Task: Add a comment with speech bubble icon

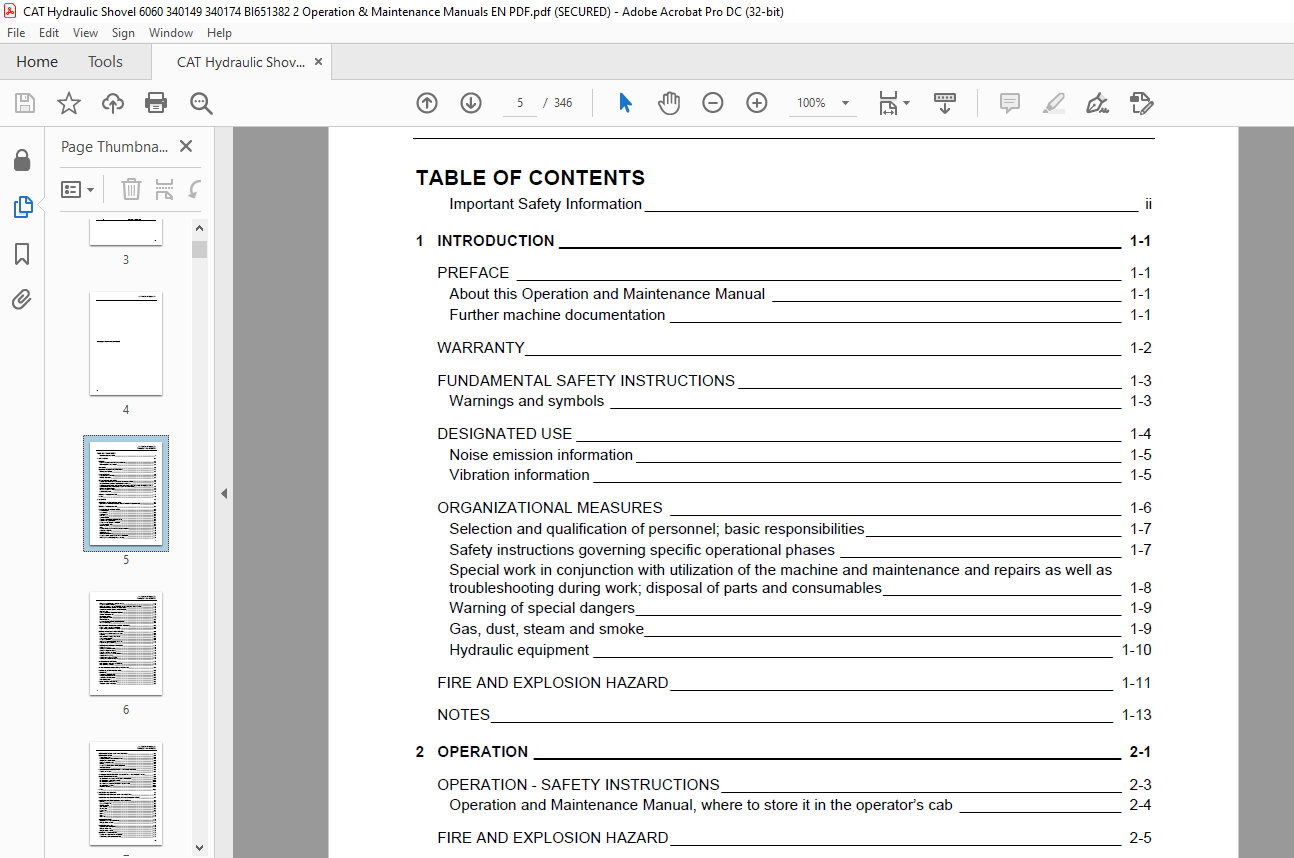Action: pyautogui.click(x=1010, y=103)
